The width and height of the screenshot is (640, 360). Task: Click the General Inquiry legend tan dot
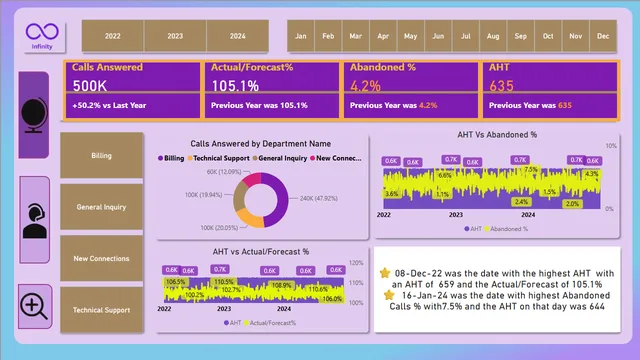(x=255, y=158)
